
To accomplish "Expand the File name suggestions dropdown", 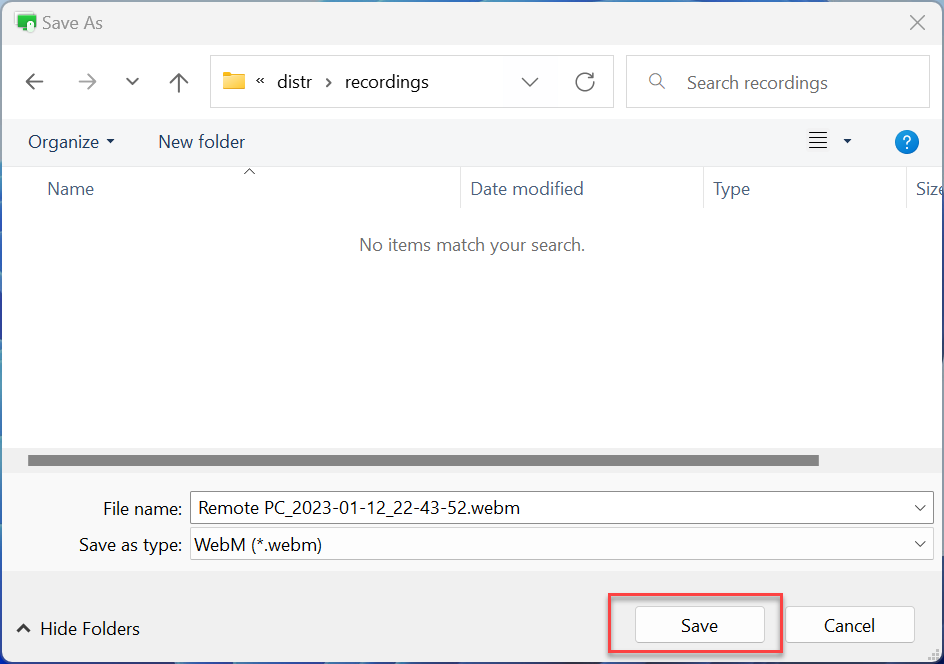I will (x=921, y=508).
